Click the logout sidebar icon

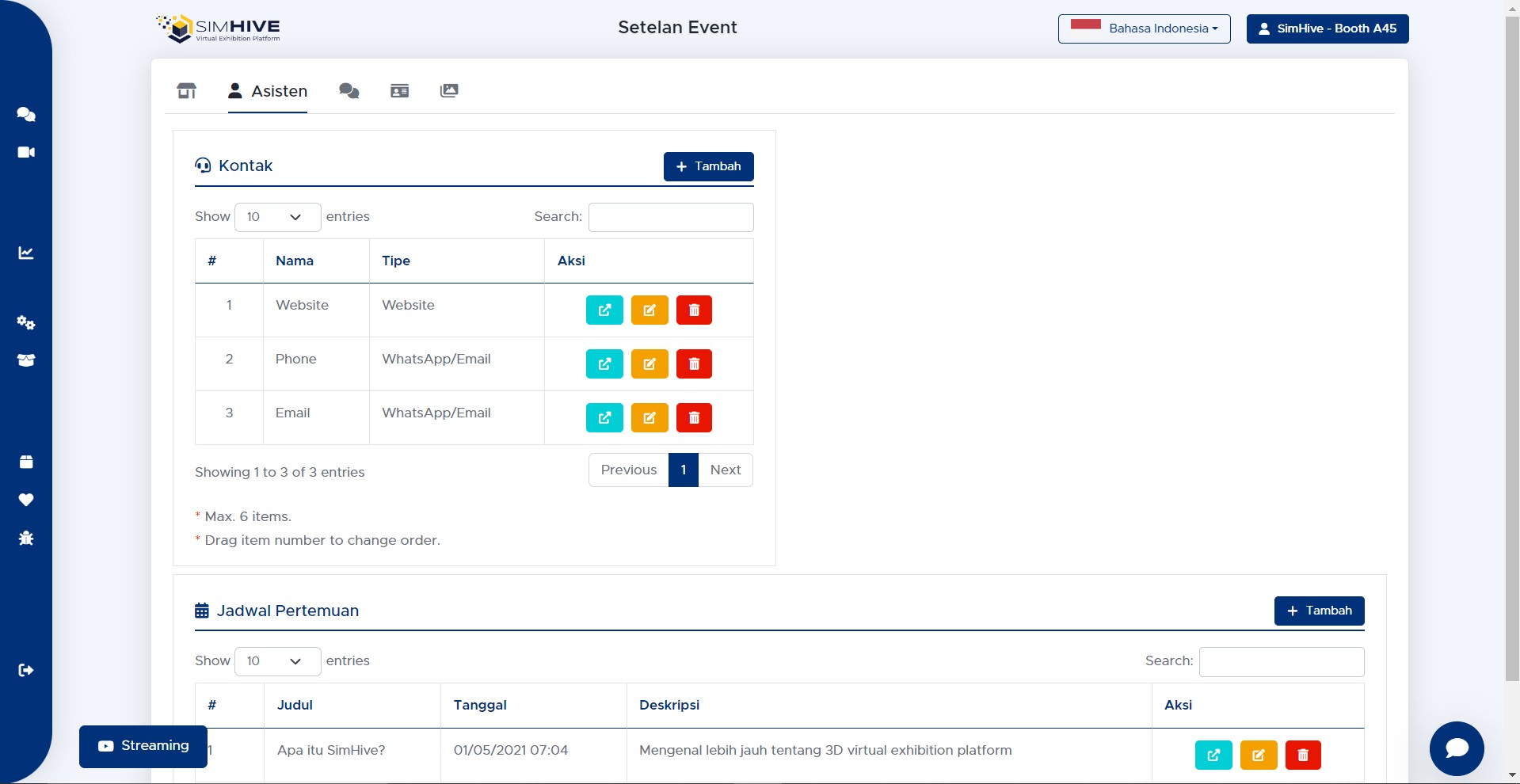coord(26,670)
